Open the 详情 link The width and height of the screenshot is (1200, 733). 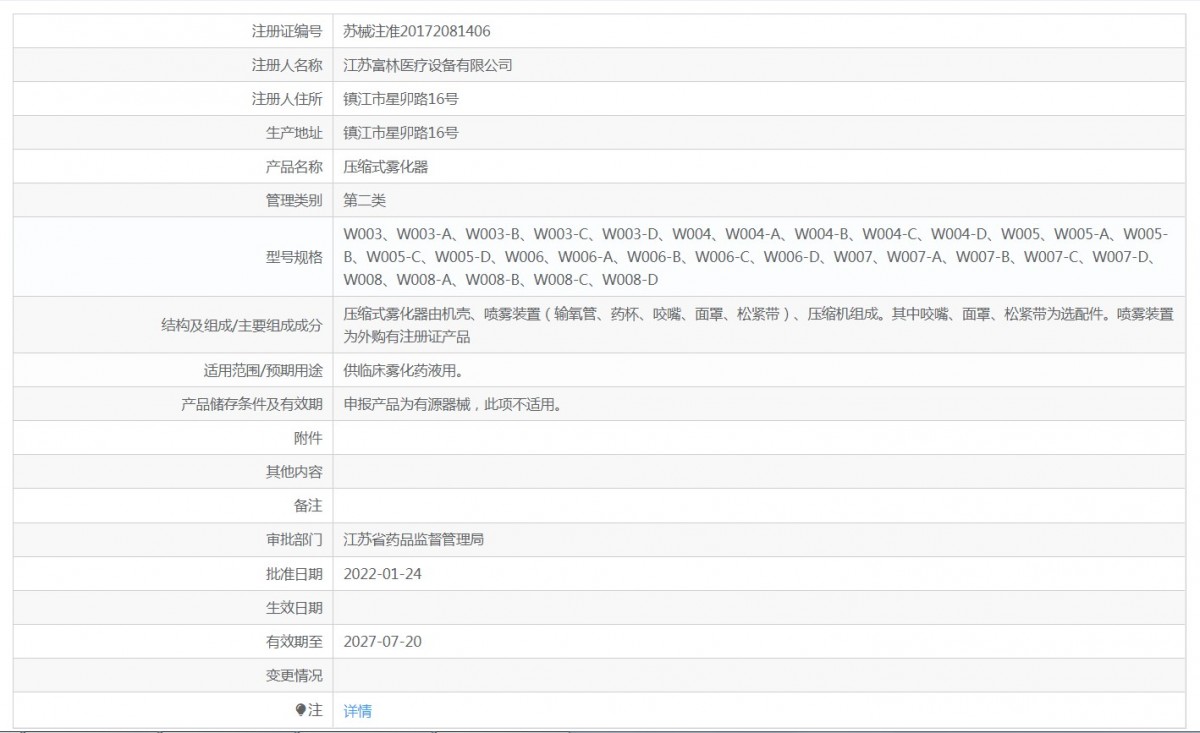coord(357,711)
